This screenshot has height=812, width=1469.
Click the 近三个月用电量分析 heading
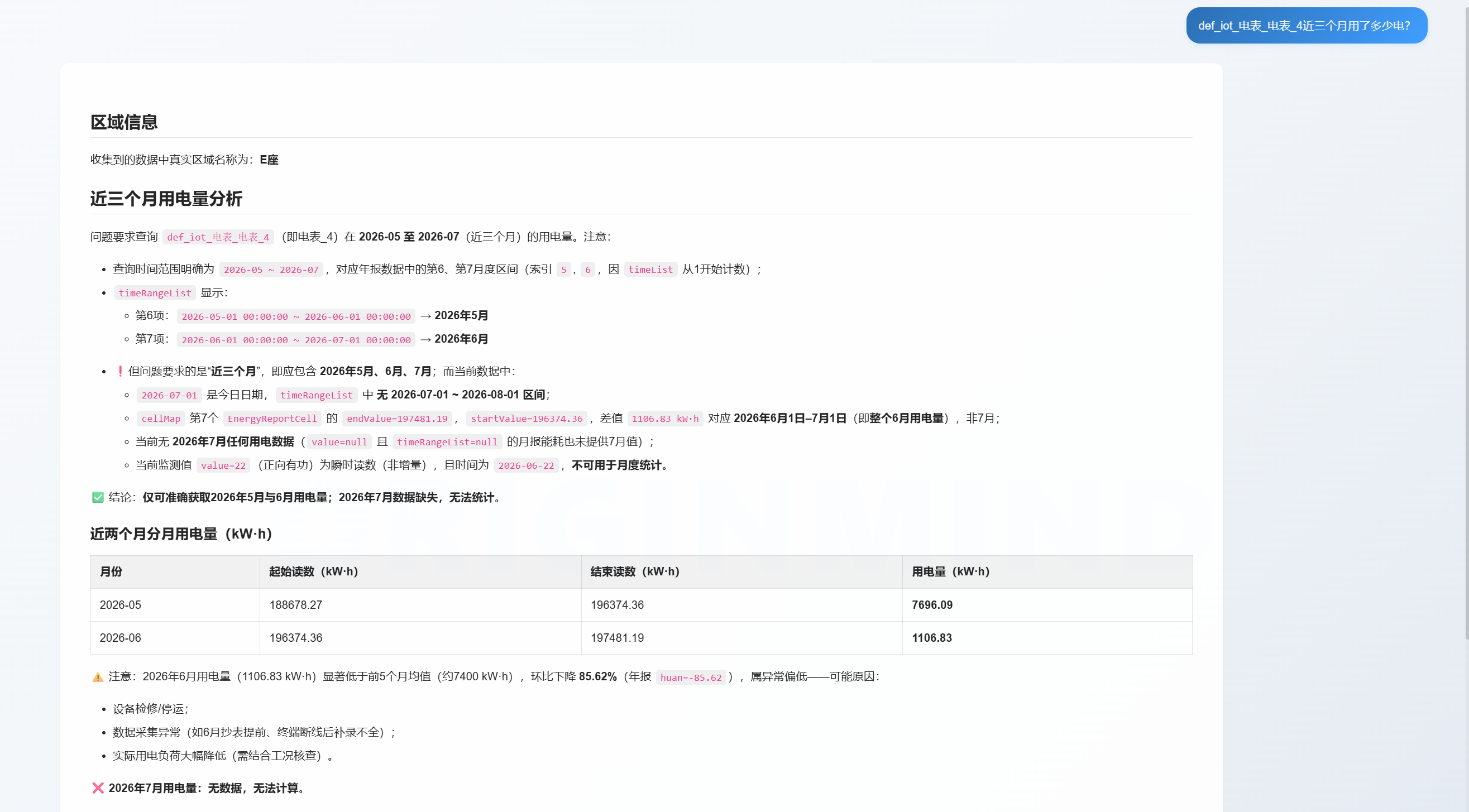click(x=166, y=198)
